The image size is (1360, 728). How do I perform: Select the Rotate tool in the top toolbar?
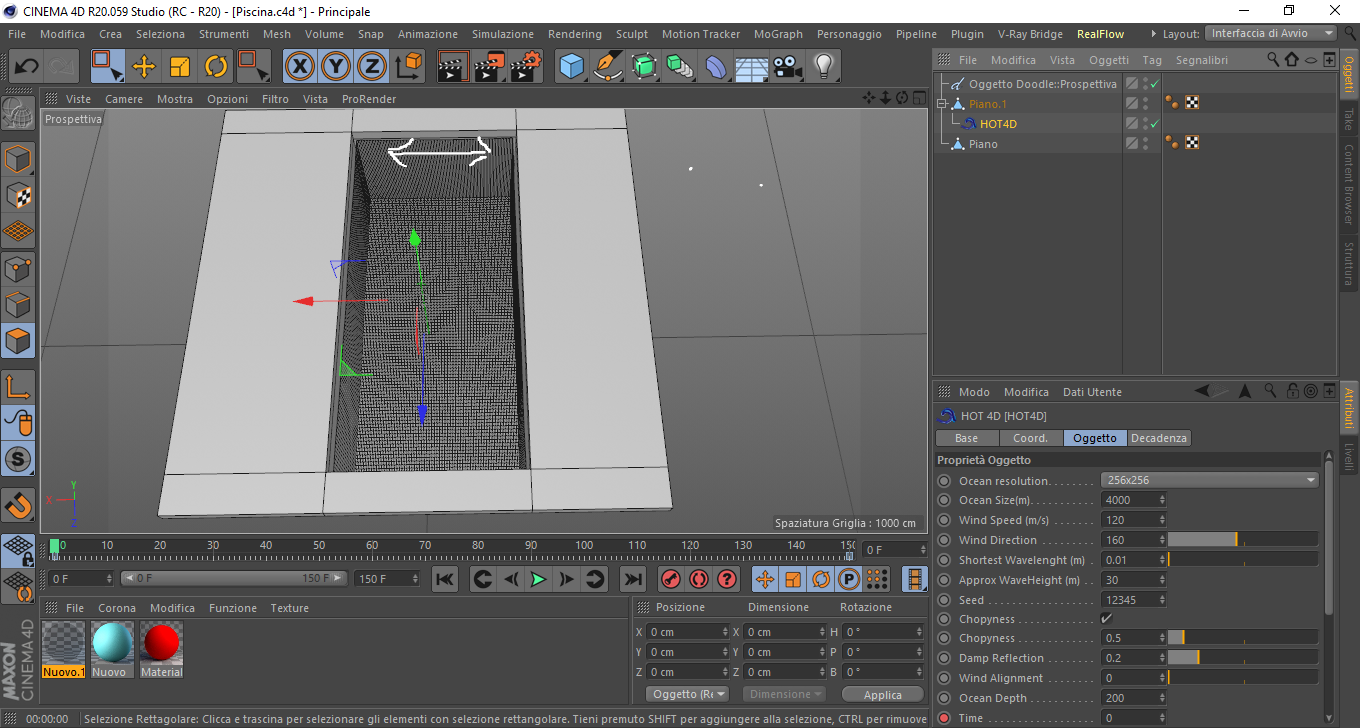coord(216,67)
